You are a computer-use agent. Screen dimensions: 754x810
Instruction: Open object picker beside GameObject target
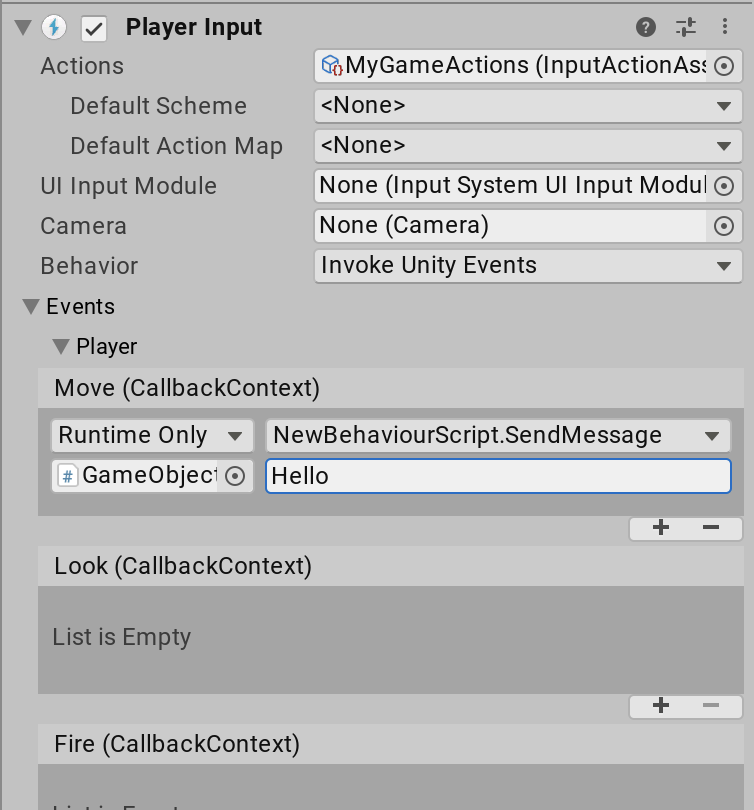point(235,476)
